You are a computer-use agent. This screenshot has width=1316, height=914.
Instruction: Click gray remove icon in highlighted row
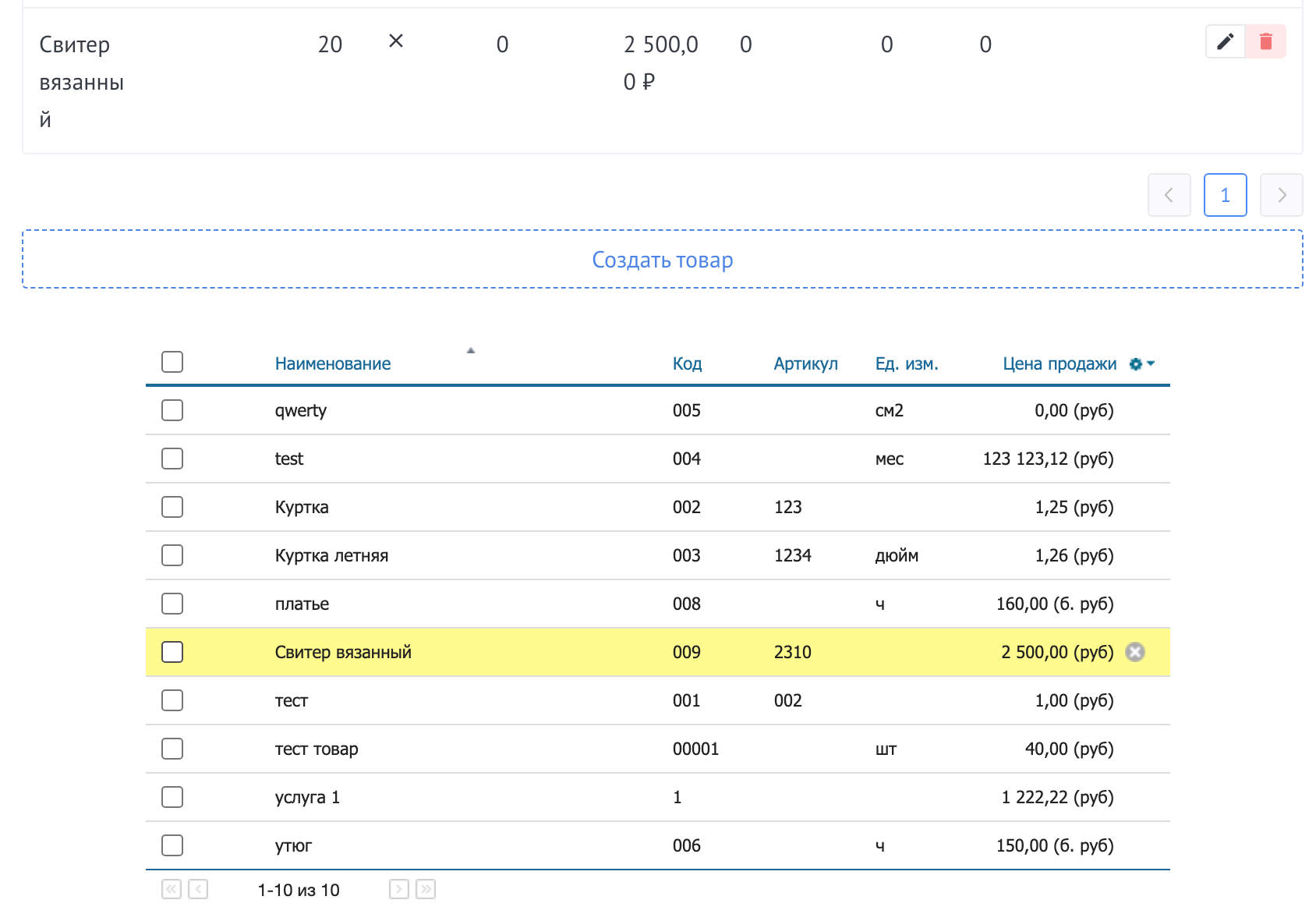pos(1135,652)
